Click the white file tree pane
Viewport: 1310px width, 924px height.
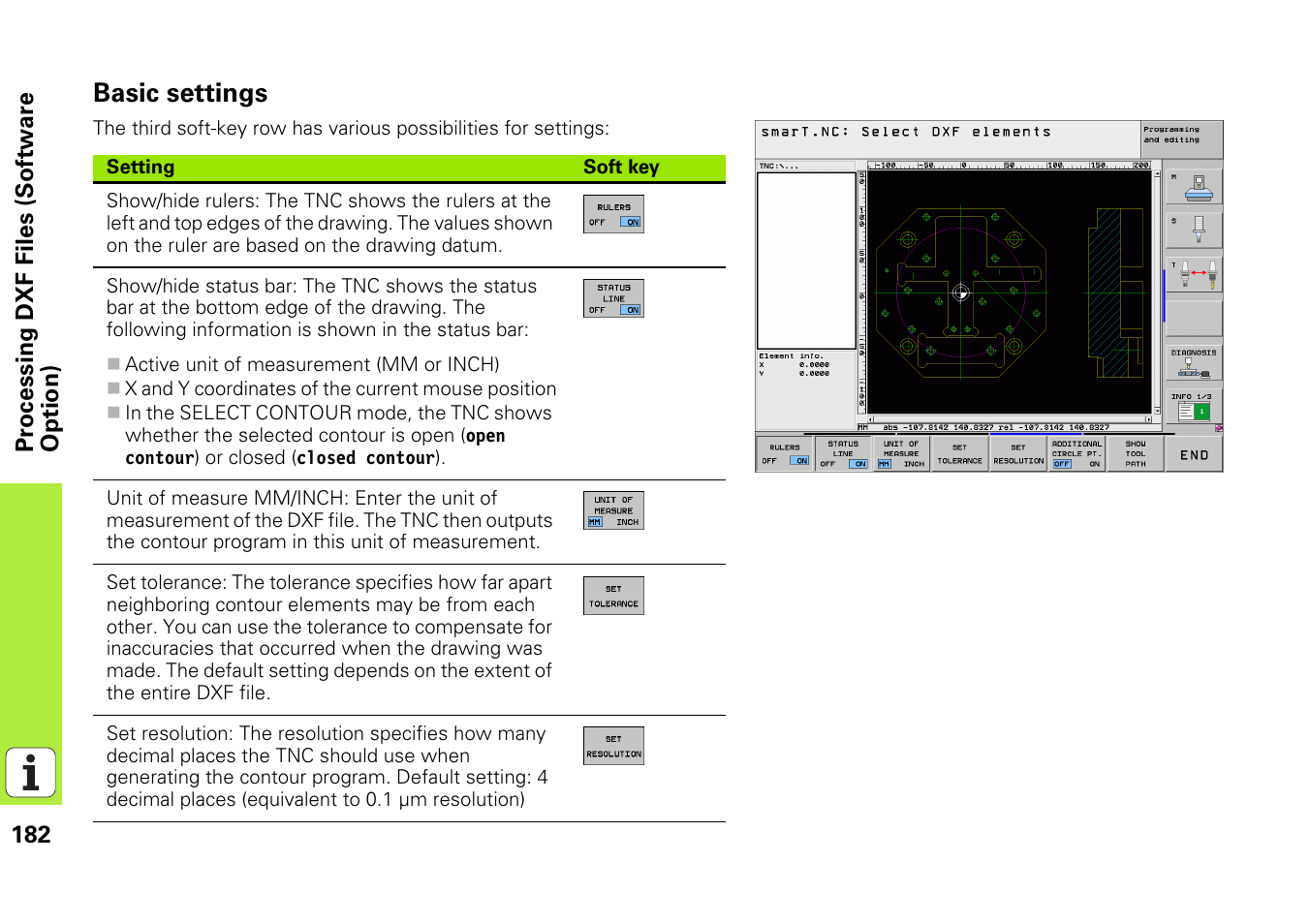(x=806, y=261)
